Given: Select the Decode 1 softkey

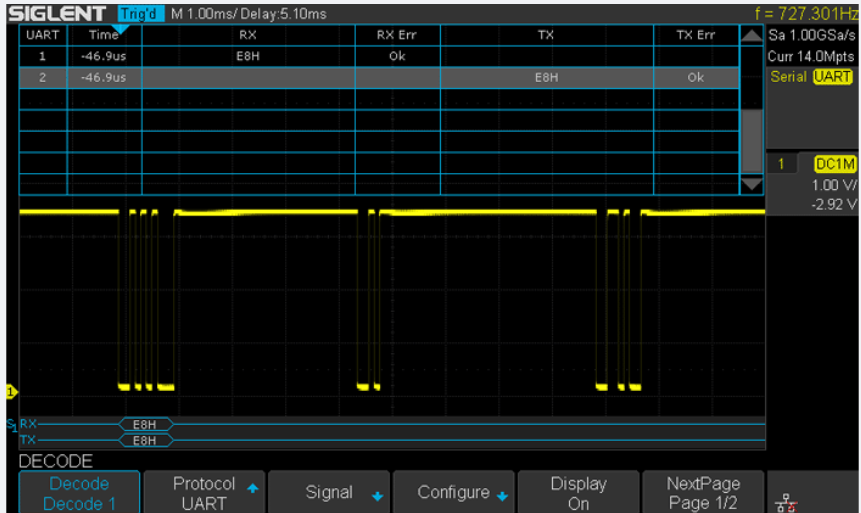Looking at the screenshot, I should [79, 493].
